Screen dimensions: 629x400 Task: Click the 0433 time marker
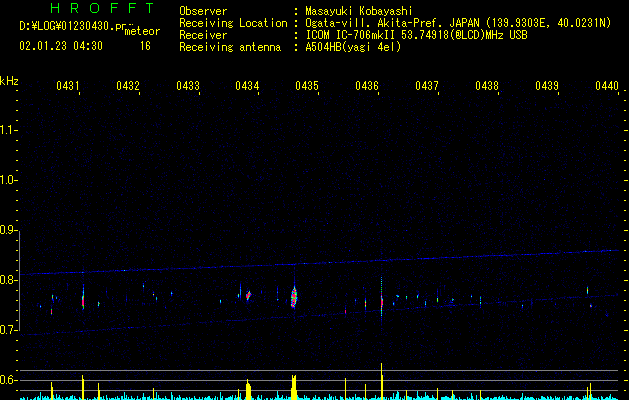188,85
